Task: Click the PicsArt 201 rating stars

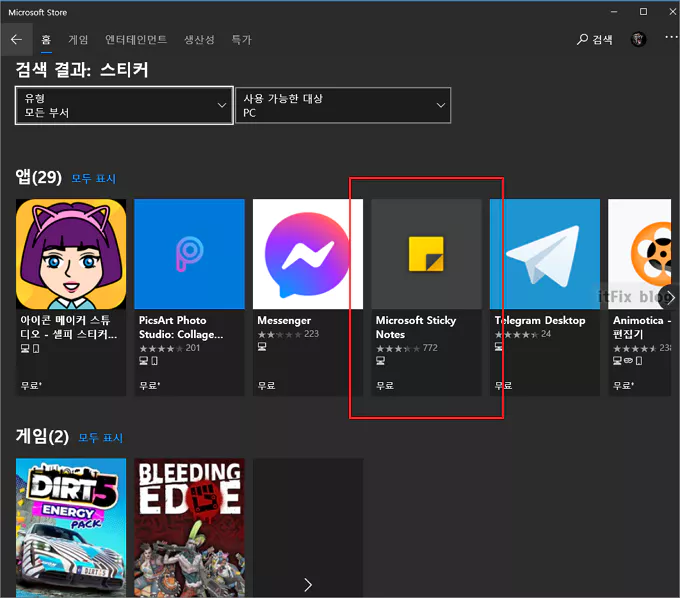Action: point(170,348)
